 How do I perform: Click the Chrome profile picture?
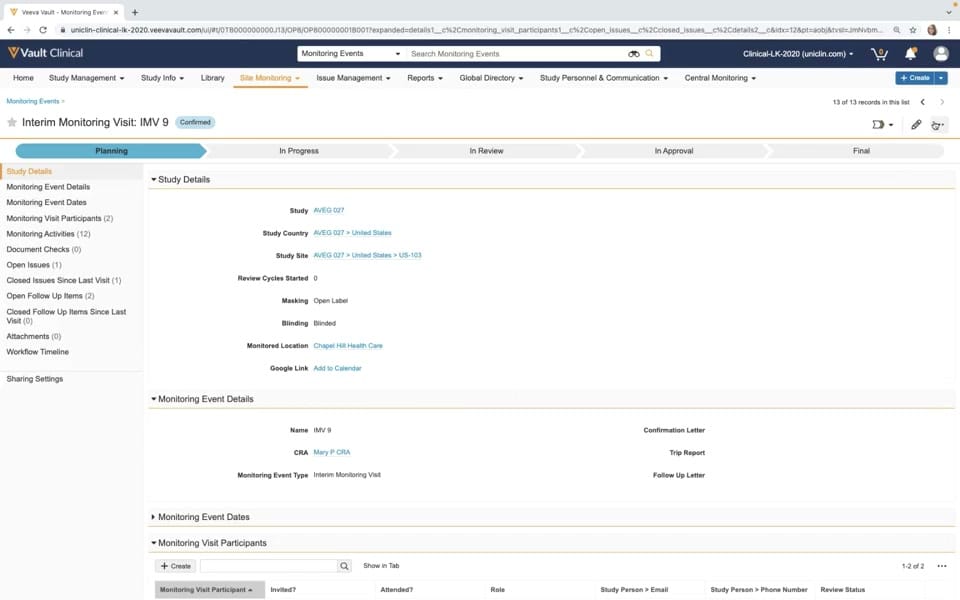pos(932,29)
